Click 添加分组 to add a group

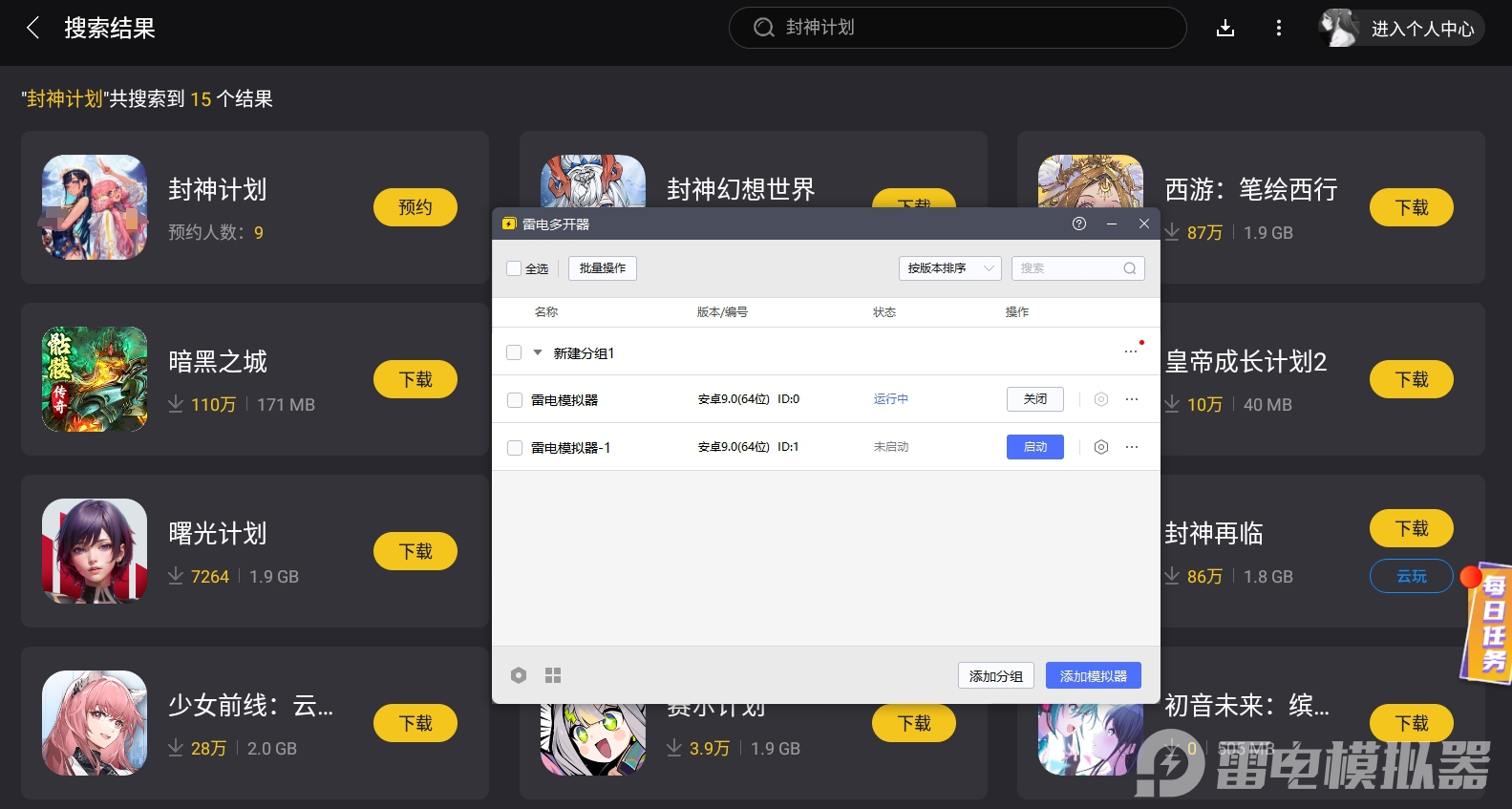[x=996, y=675]
